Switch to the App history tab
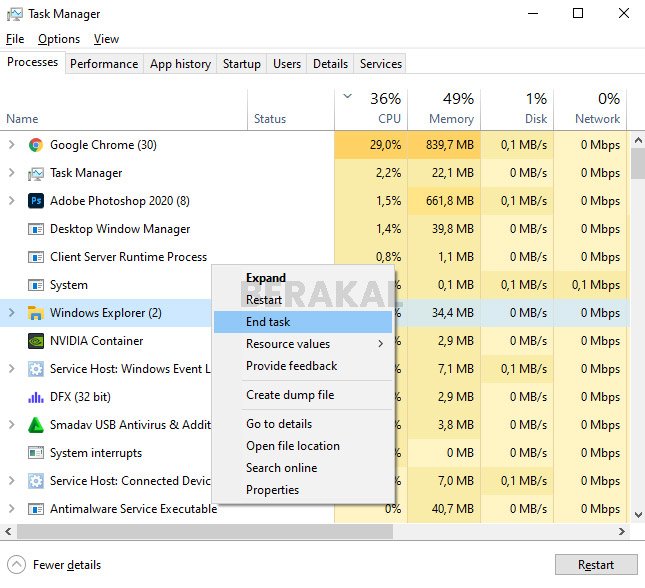 (x=180, y=64)
